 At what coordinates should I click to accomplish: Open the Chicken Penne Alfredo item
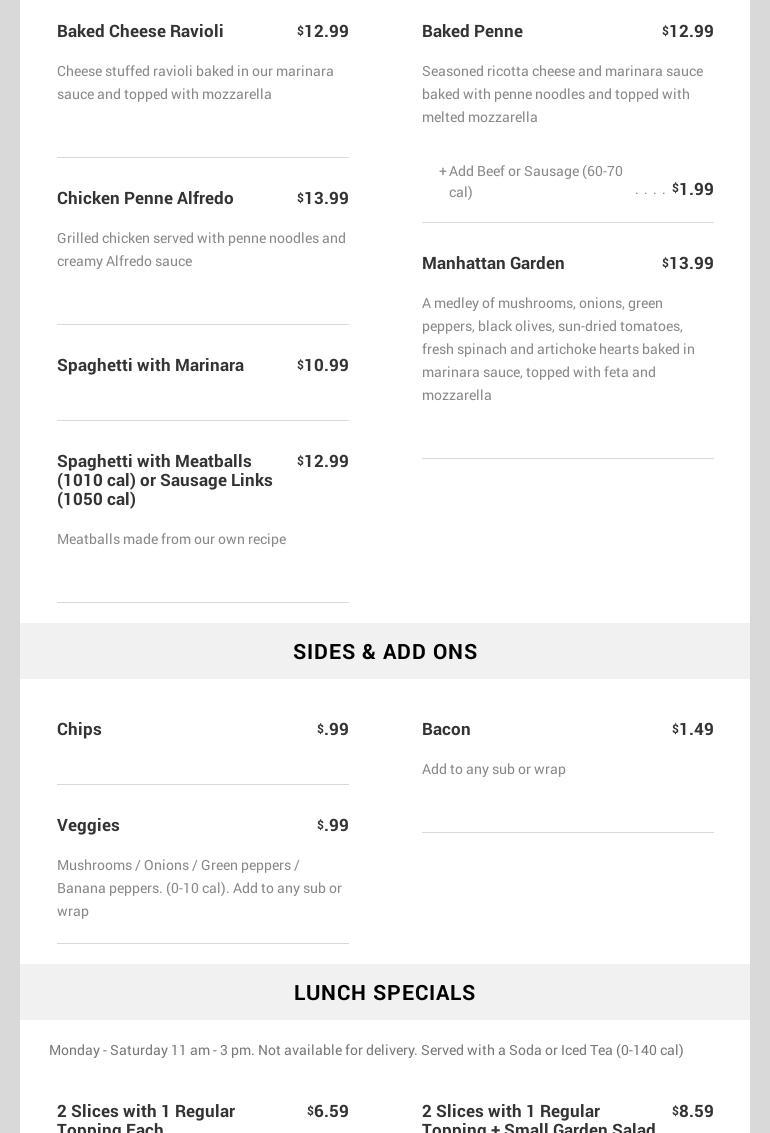pyautogui.click(x=145, y=198)
